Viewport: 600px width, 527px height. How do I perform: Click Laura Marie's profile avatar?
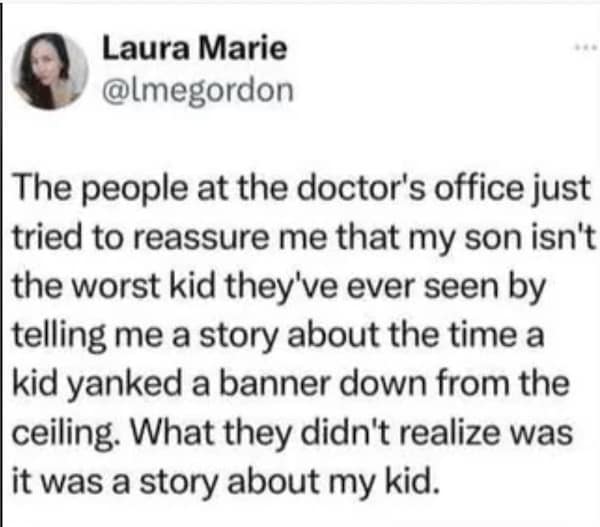pyautogui.click(x=50, y=70)
